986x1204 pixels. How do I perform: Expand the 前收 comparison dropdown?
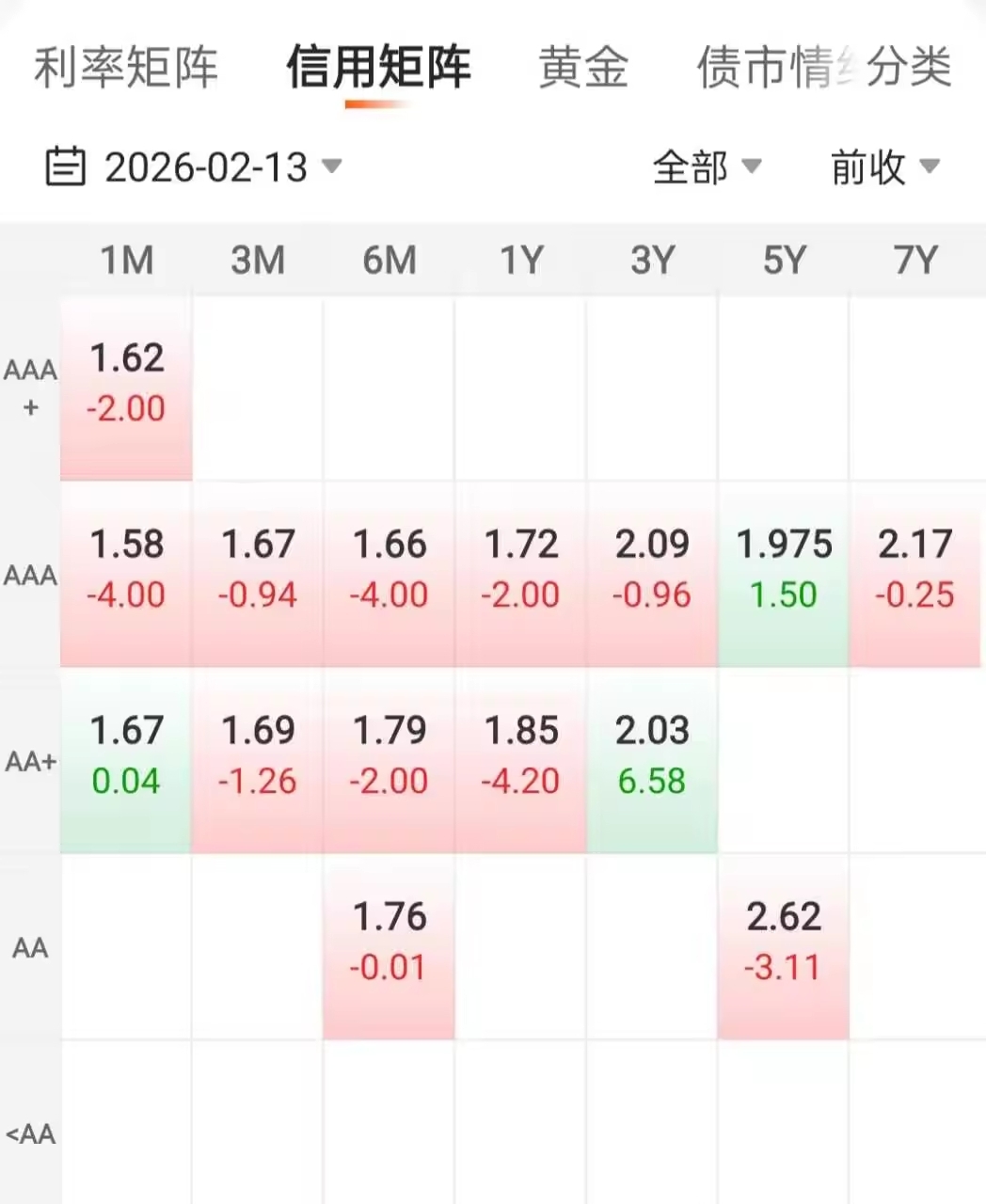click(884, 167)
